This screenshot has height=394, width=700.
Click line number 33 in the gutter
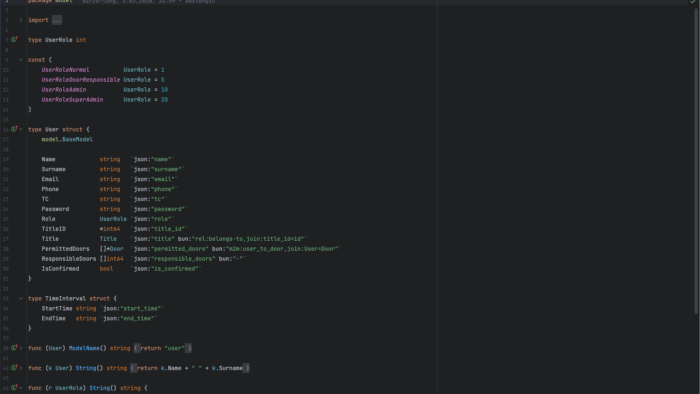point(6,299)
